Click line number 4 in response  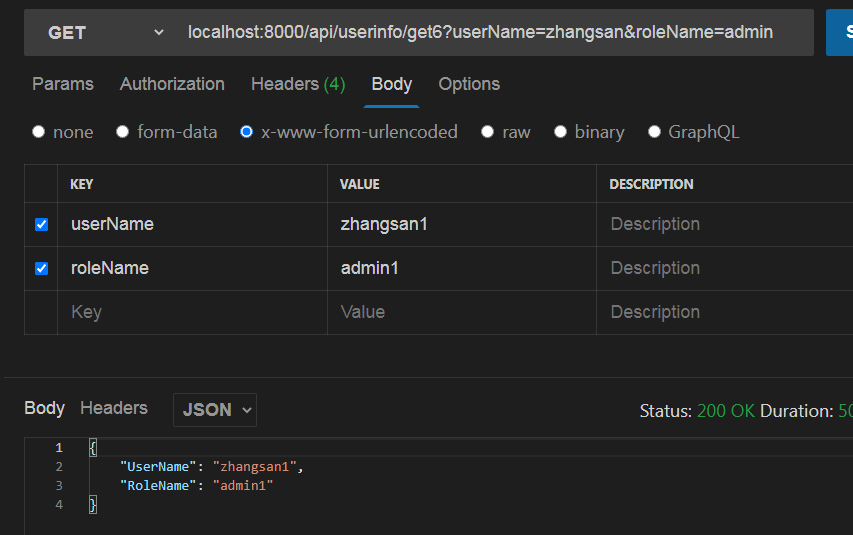(59, 505)
